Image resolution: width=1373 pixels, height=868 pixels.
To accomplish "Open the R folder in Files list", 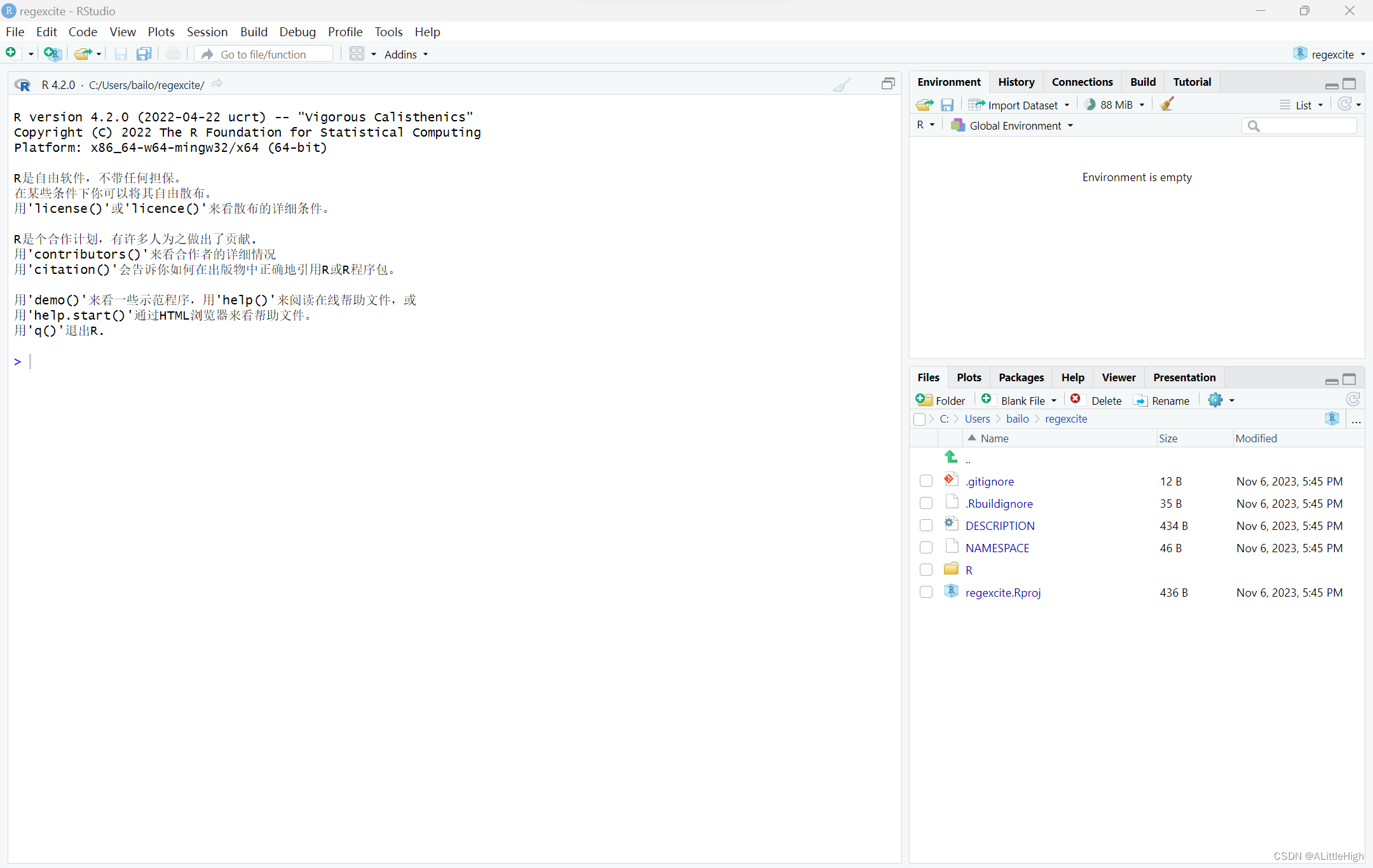I will [969, 570].
